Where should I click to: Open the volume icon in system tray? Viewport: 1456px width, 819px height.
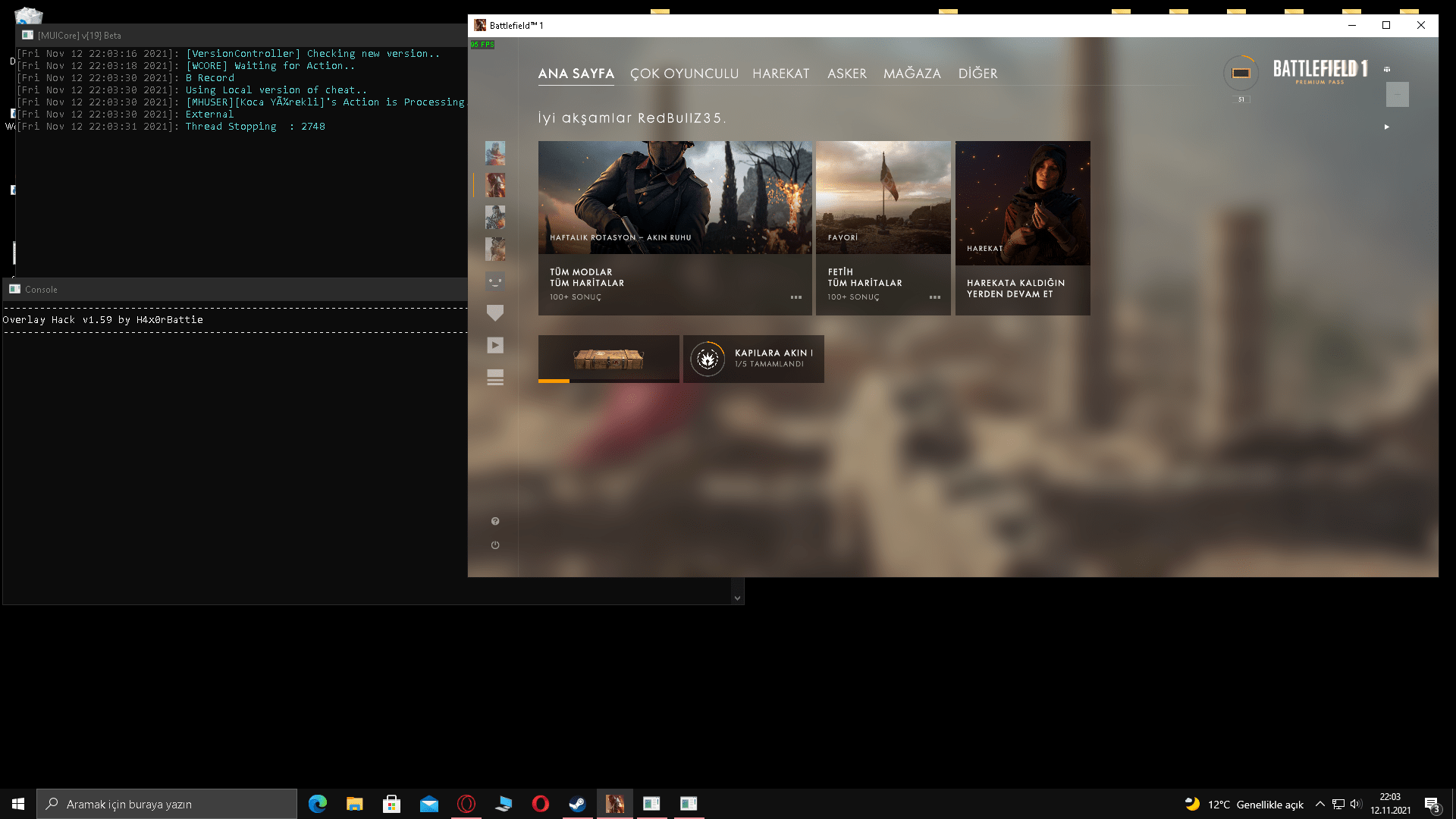[1356, 804]
